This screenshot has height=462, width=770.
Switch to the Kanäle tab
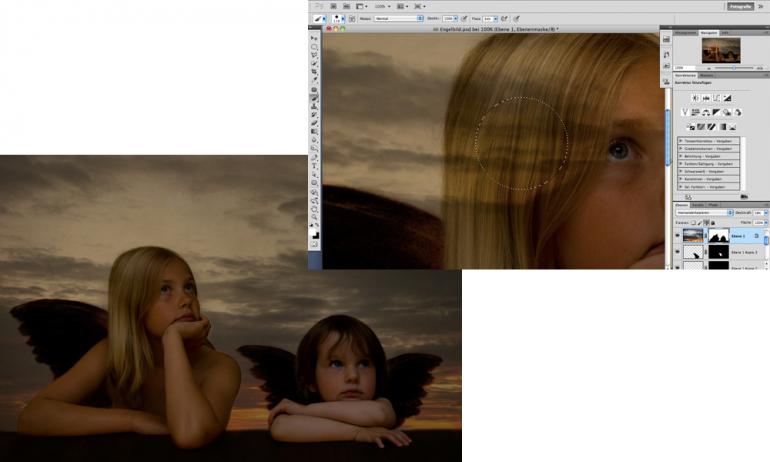[698, 205]
